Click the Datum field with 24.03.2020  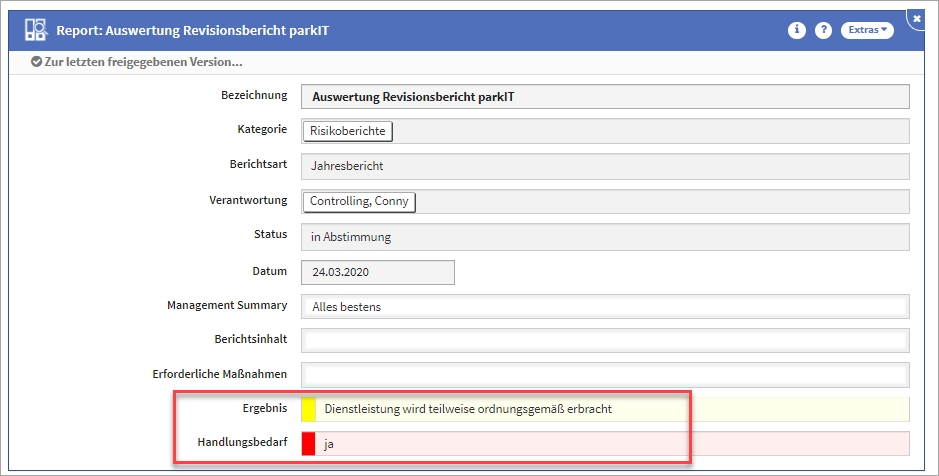click(378, 272)
